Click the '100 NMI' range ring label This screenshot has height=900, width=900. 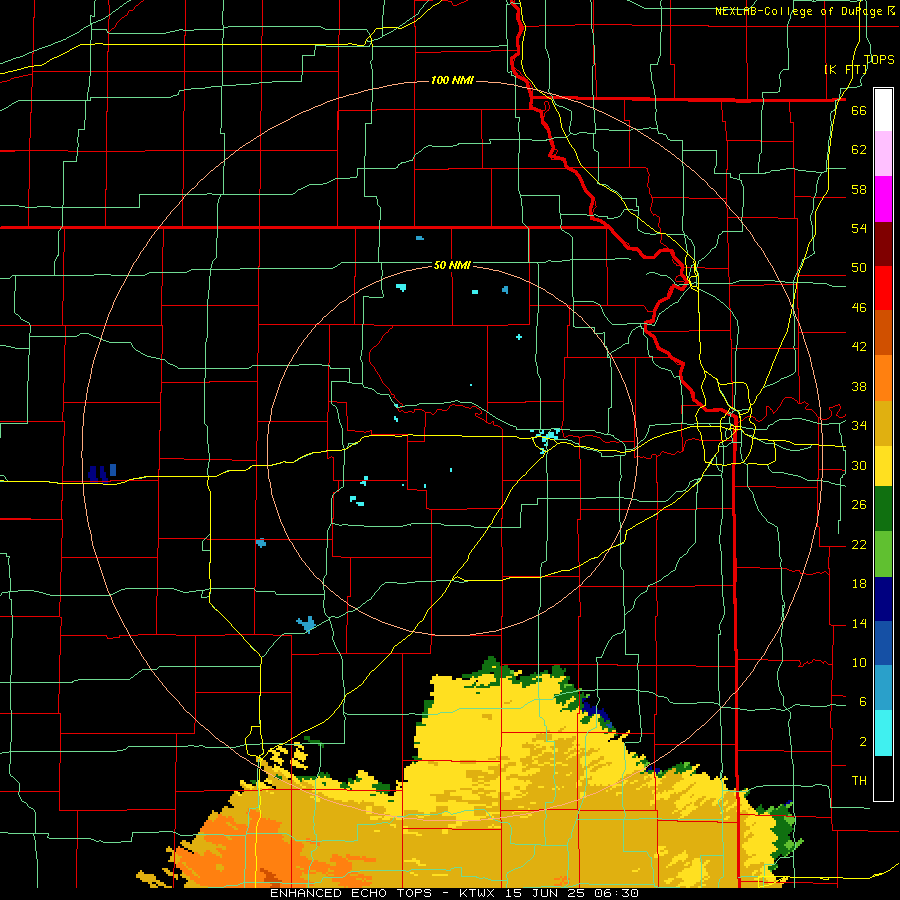tap(452, 80)
